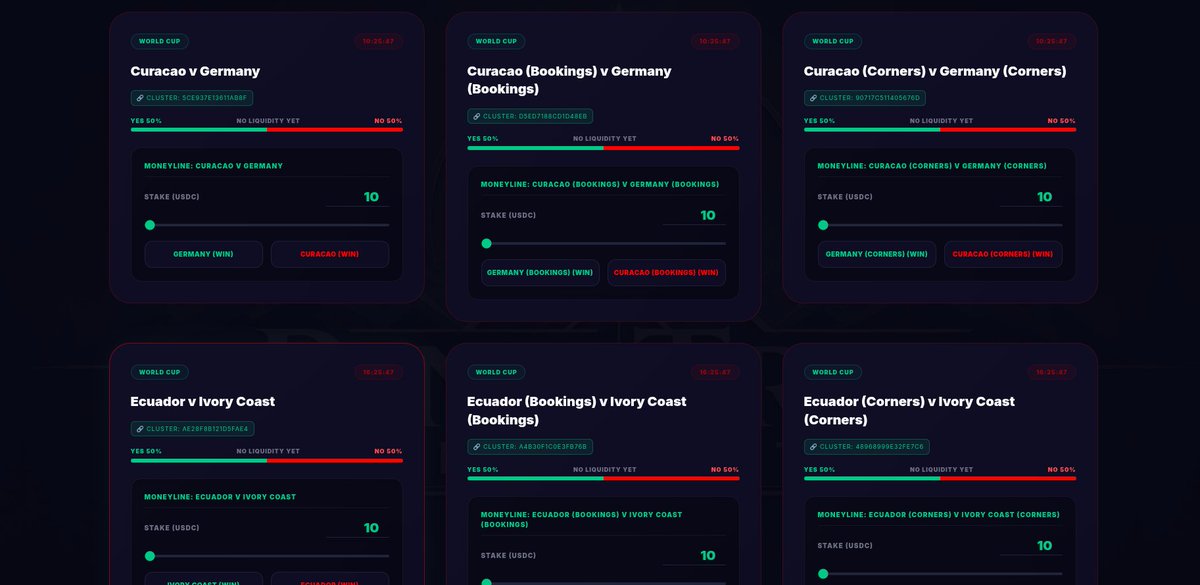
Task: Click probability bar in Ecuador v Ivory Coast card
Action: tap(267, 460)
